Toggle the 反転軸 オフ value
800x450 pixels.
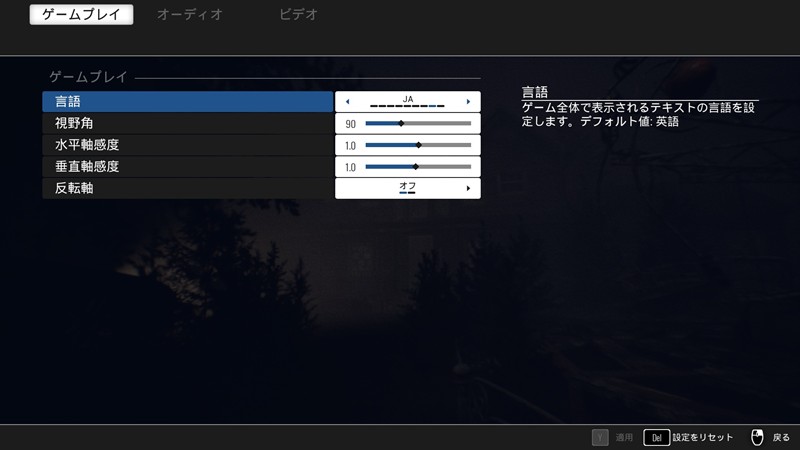pos(408,186)
